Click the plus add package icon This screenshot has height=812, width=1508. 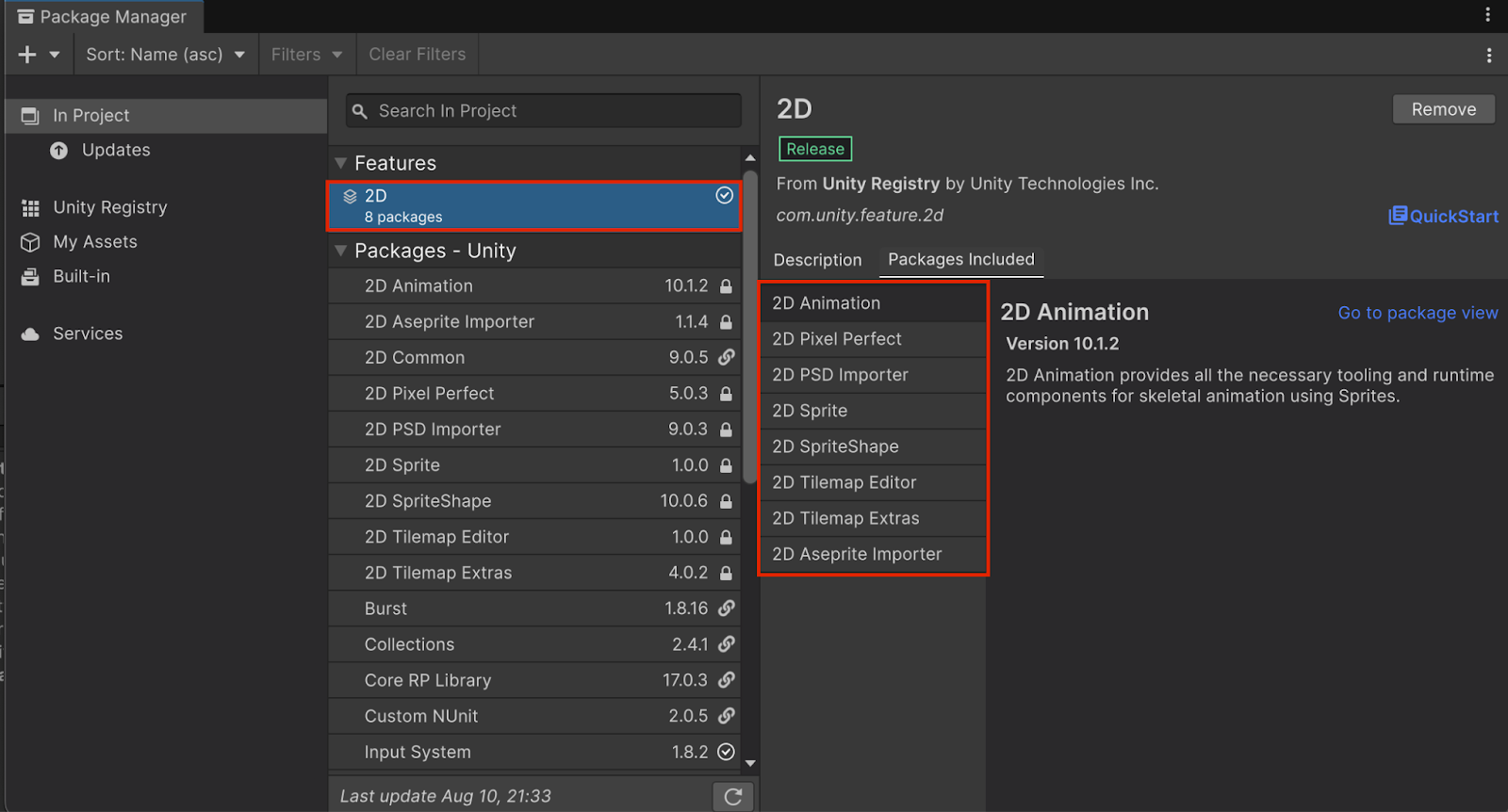27,55
